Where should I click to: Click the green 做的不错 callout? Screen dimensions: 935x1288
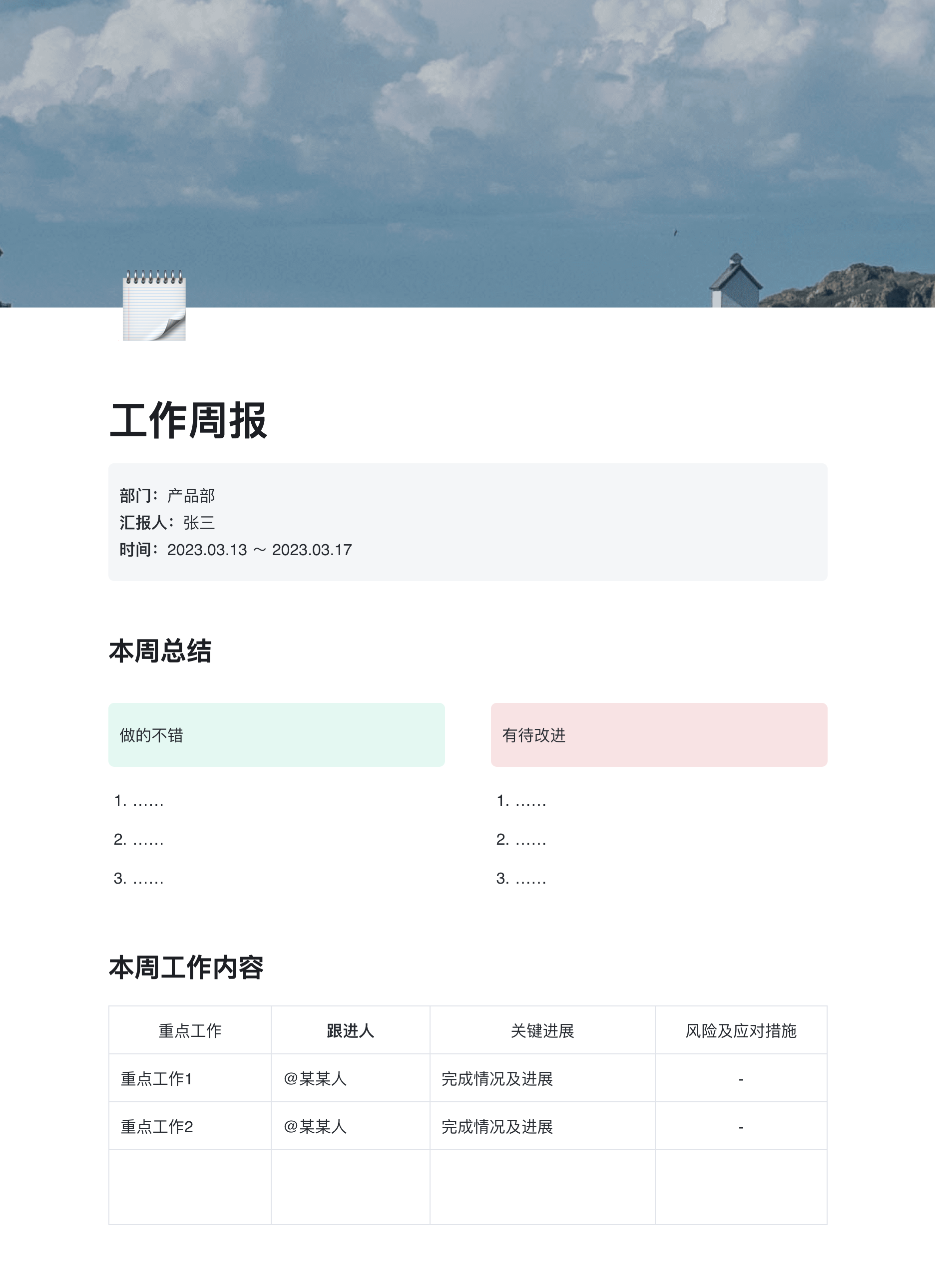click(x=277, y=735)
